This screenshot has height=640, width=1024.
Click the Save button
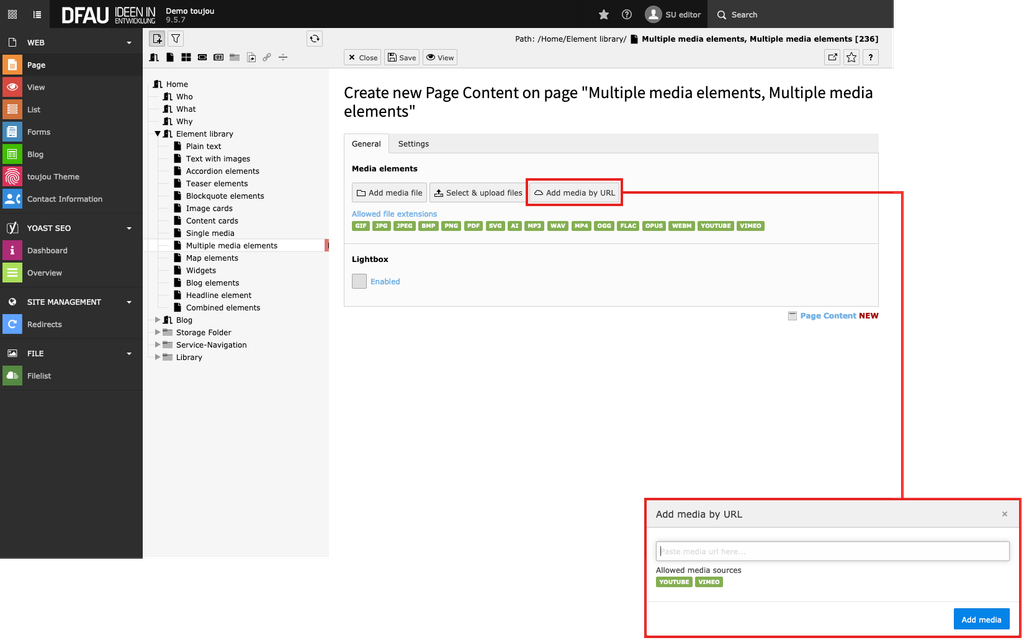(401, 58)
